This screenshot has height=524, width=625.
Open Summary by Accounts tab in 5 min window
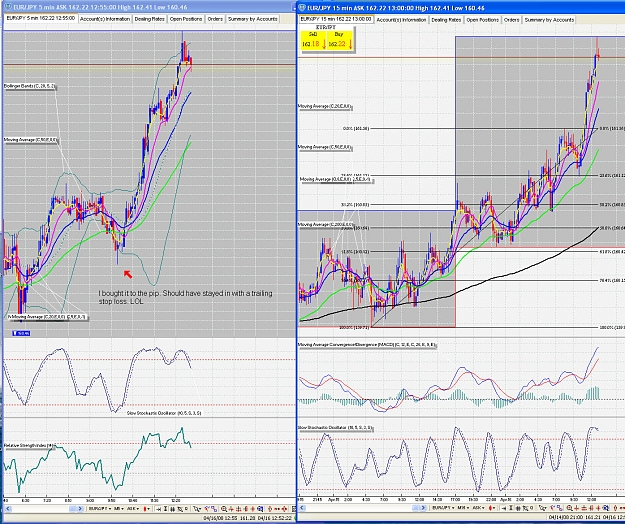tap(252, 19)
